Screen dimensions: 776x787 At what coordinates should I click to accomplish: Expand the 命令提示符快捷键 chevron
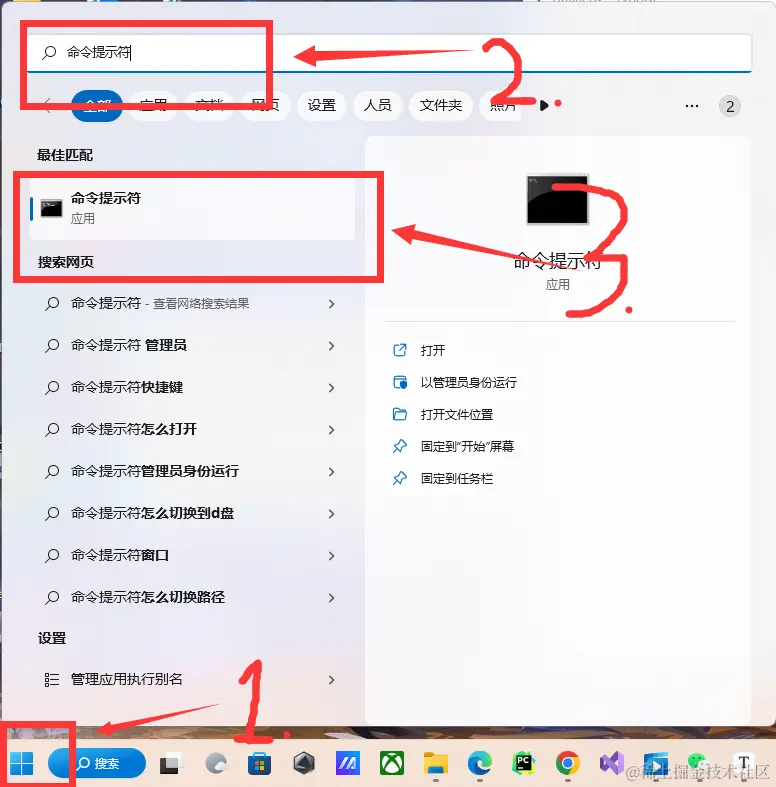pos(331,387)
